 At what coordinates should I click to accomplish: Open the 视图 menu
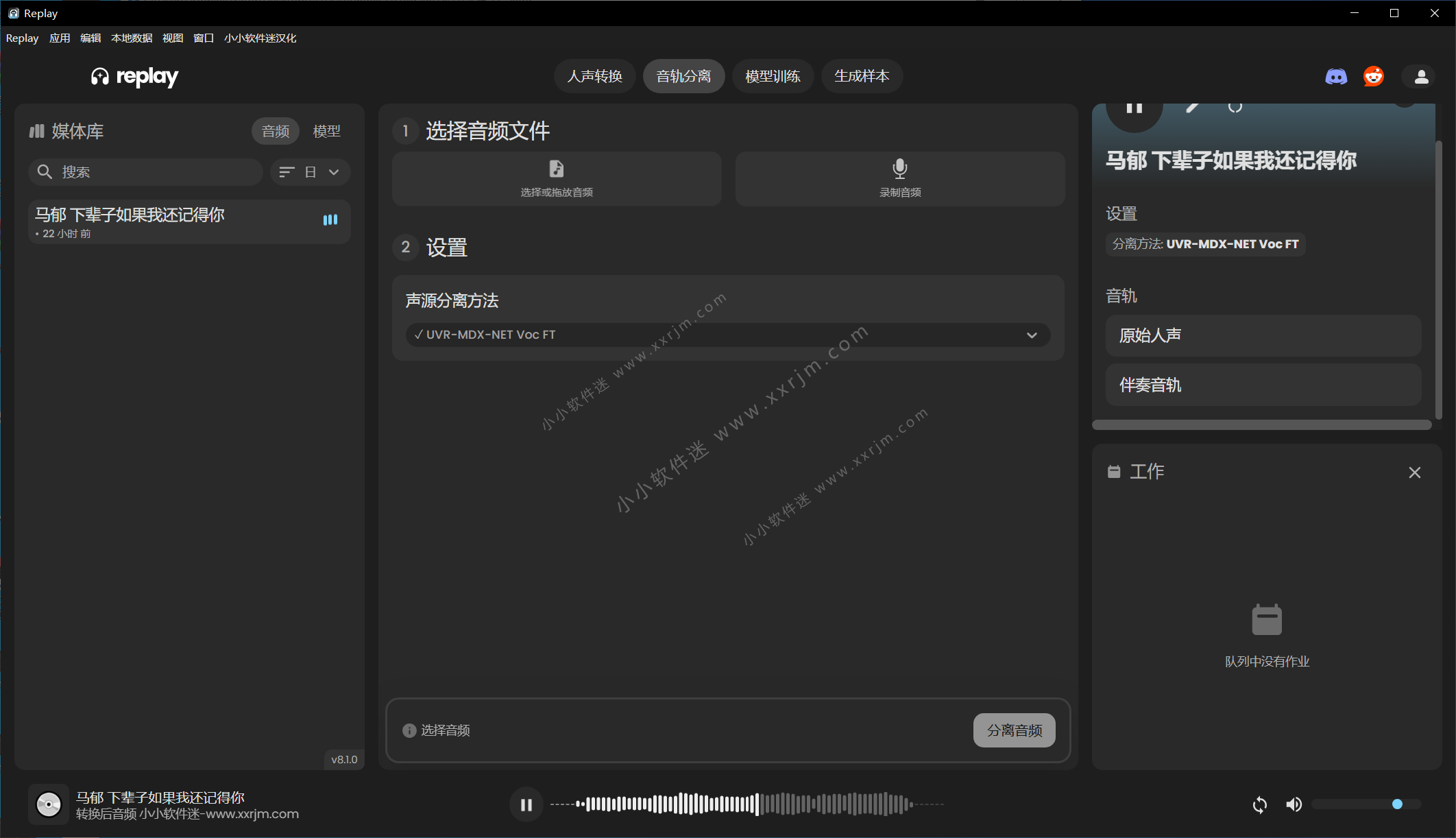coord(173,38)
